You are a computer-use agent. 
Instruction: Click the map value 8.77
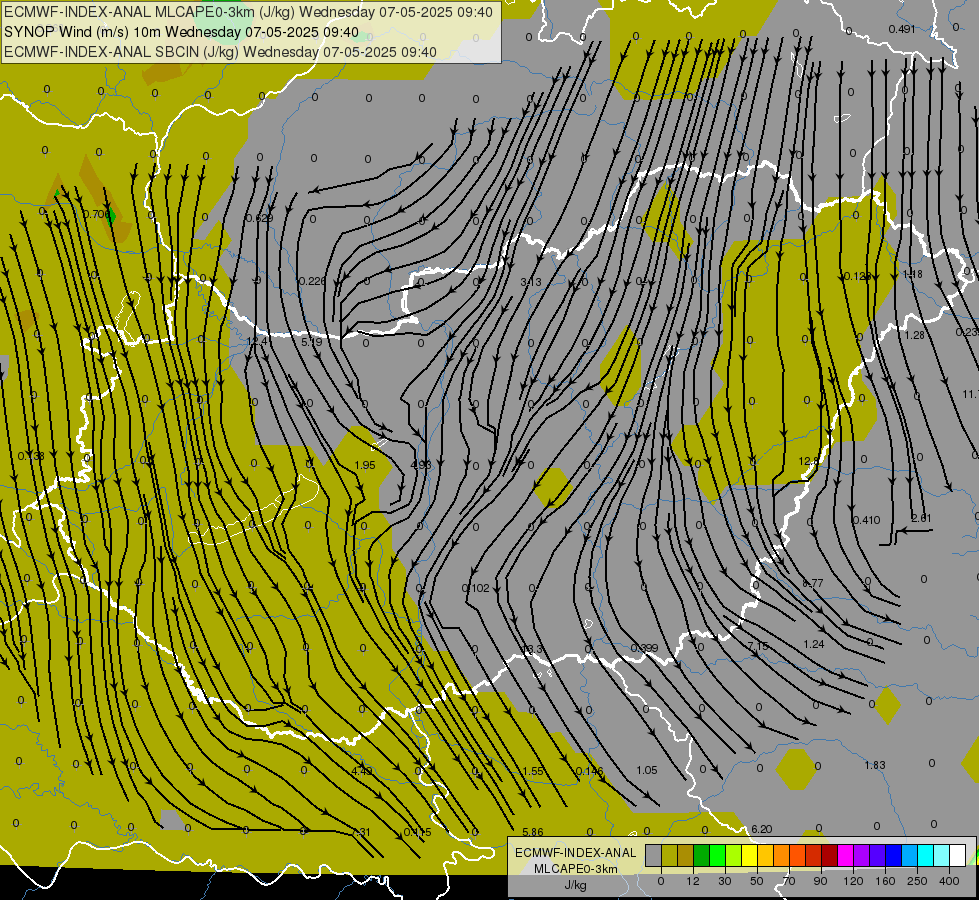(x=812, y=583)
